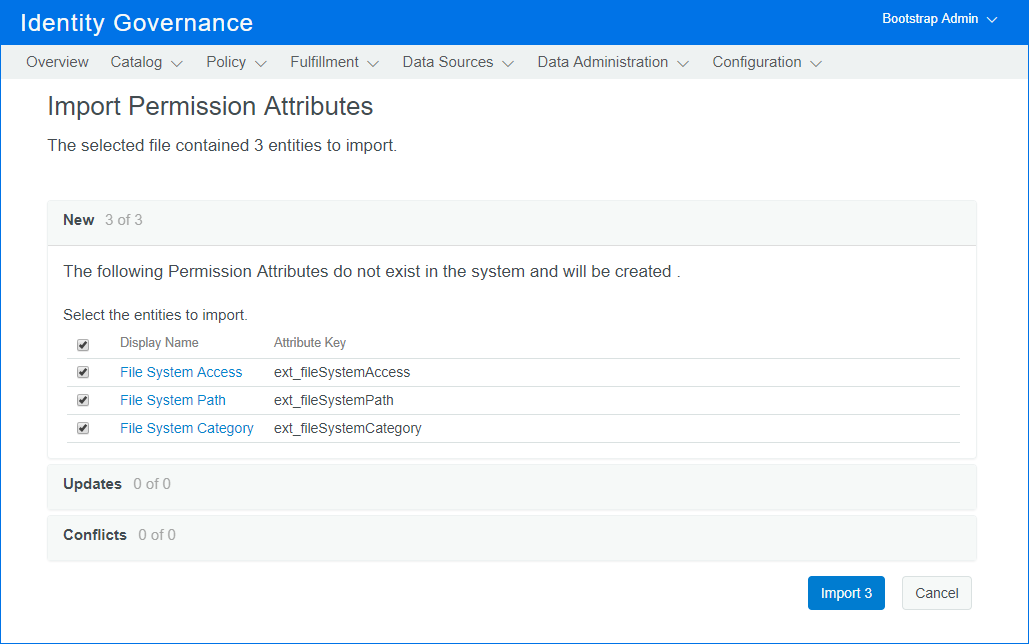Deselect the File System Category checkbox
1030x644 pixels.
[x=83, y=428]
